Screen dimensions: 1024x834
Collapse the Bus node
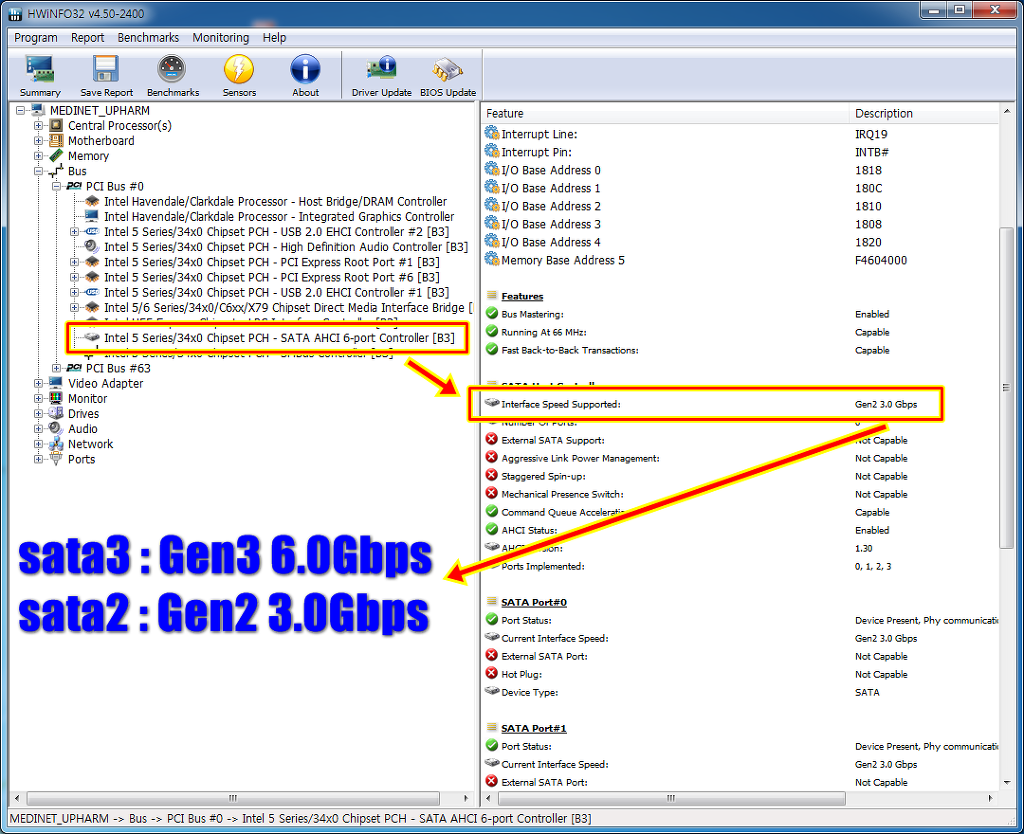click(x=39, y=171)
